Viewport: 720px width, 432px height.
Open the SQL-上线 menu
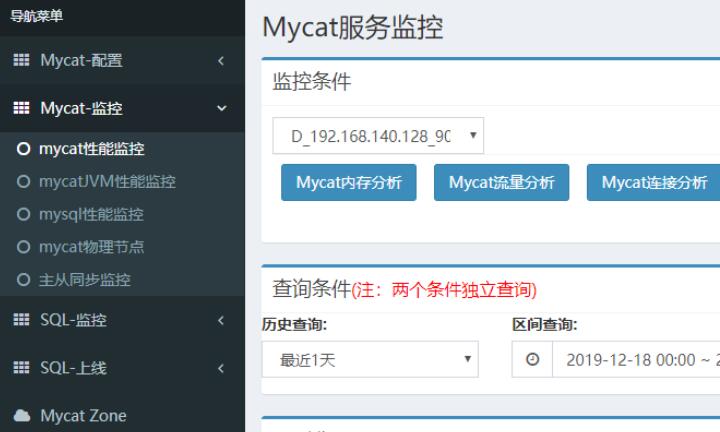click(73, 368)
